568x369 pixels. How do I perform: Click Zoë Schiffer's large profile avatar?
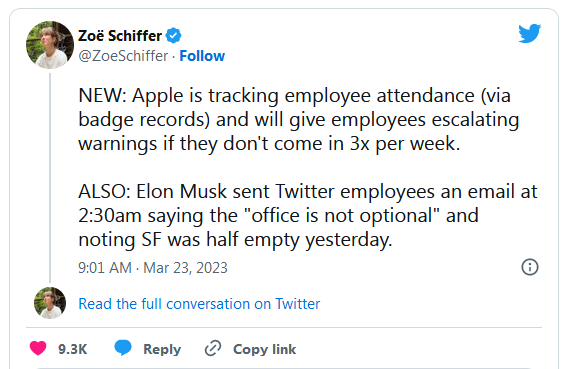point(50,45)
